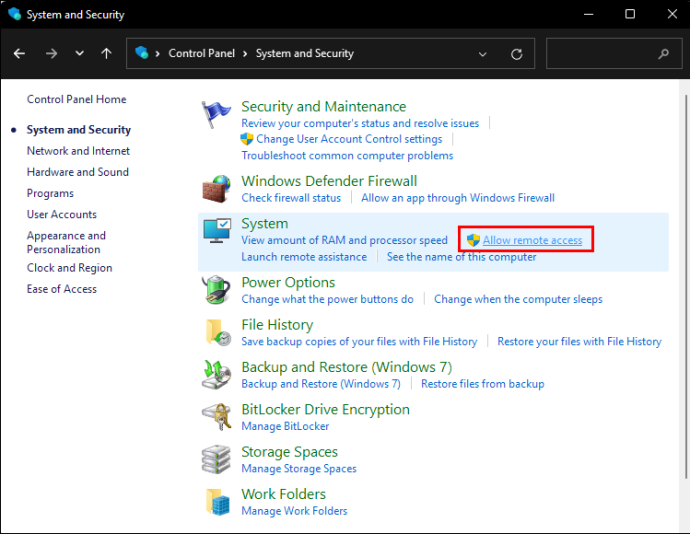The width and height of the screenshot is (690, 534).
Task: Navigate up one level with the up arrow
Action: (106, 54)
